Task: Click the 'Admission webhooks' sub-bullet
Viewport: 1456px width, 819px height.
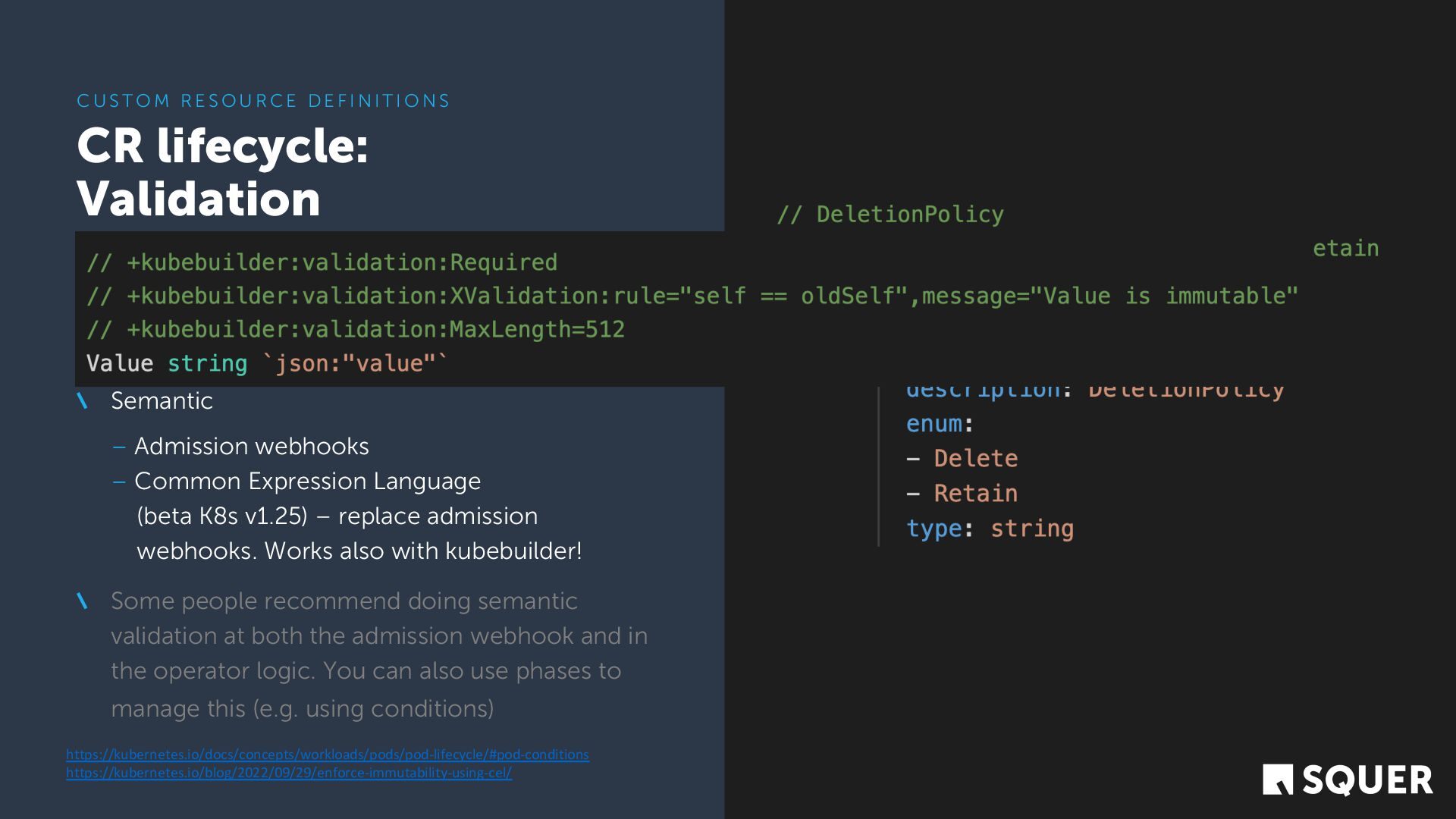Action: pos(251,446)
